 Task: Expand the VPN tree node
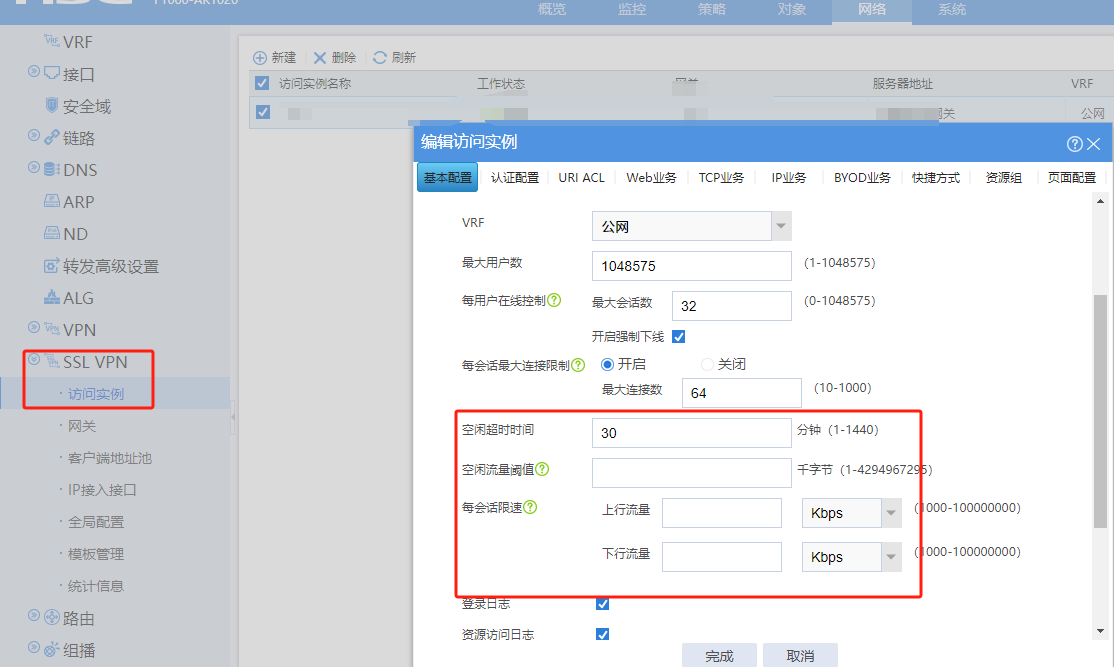point(33,327)
